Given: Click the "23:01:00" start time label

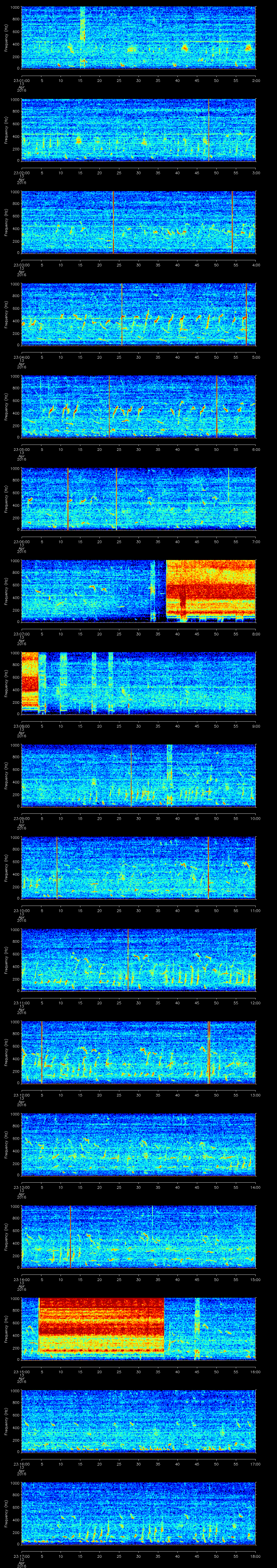Looking at the screenshot, I should tap(21, 80).
